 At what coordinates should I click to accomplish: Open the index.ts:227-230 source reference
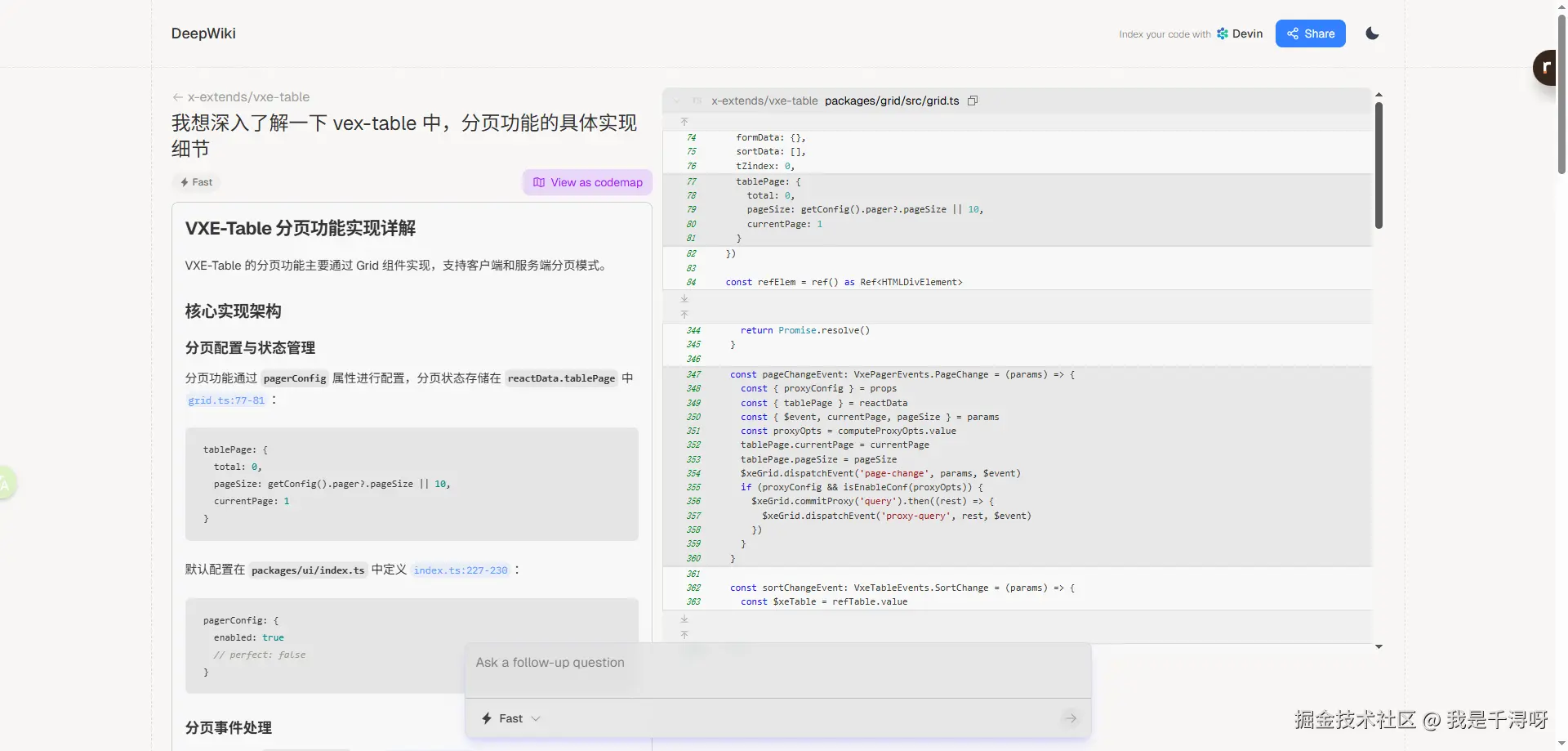pyautogui.click(x=461, y=570)
